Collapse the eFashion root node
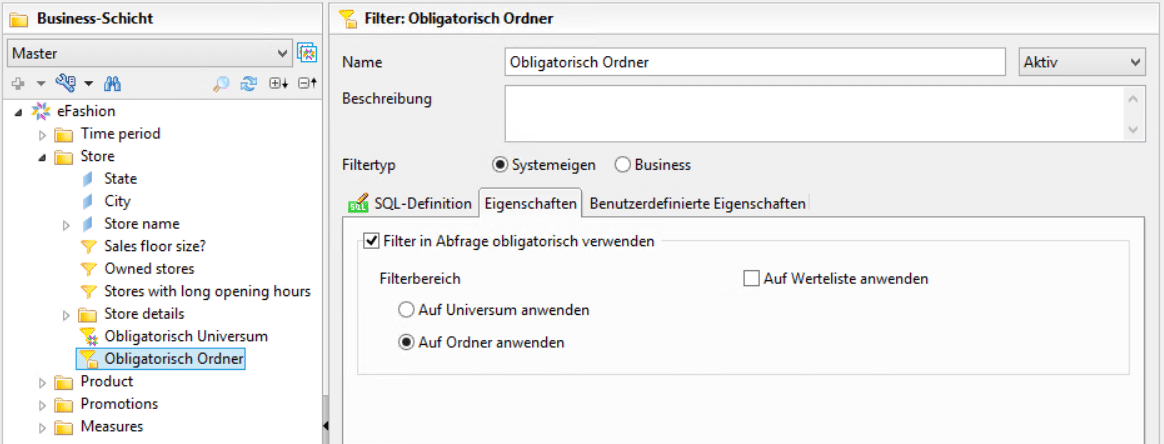The height and width of the screenshot is (444, 1164). point(17,112)
